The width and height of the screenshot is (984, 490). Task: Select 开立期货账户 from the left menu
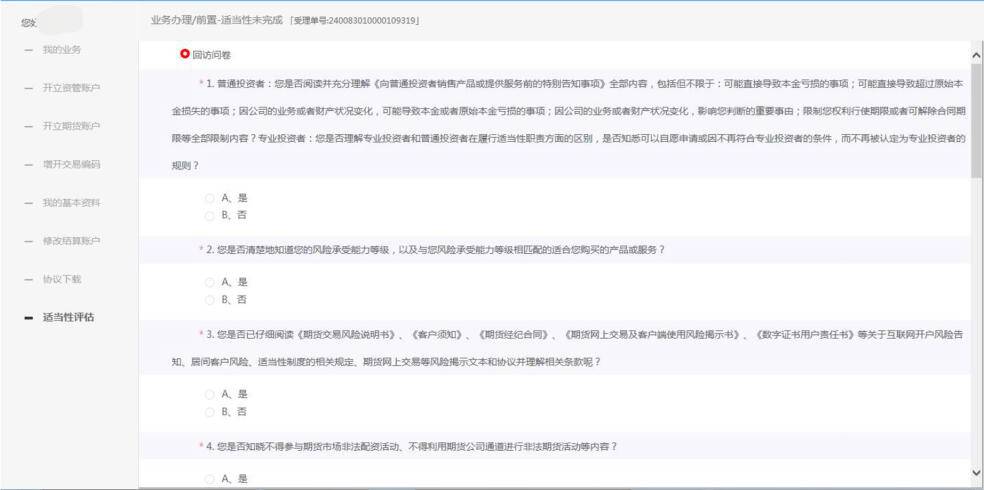click(x=70, y=126)
